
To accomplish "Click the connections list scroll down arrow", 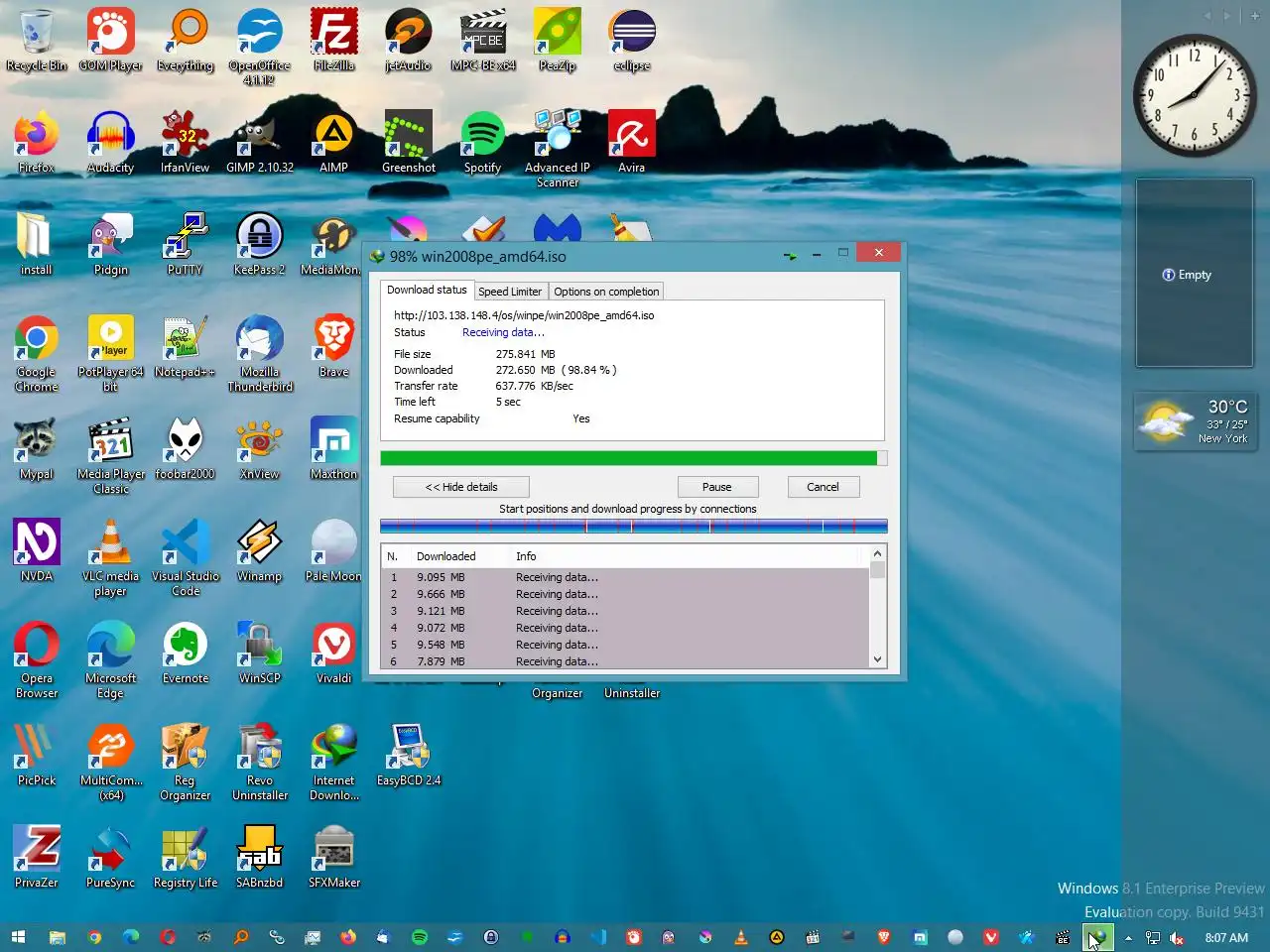I will (877, 659).
